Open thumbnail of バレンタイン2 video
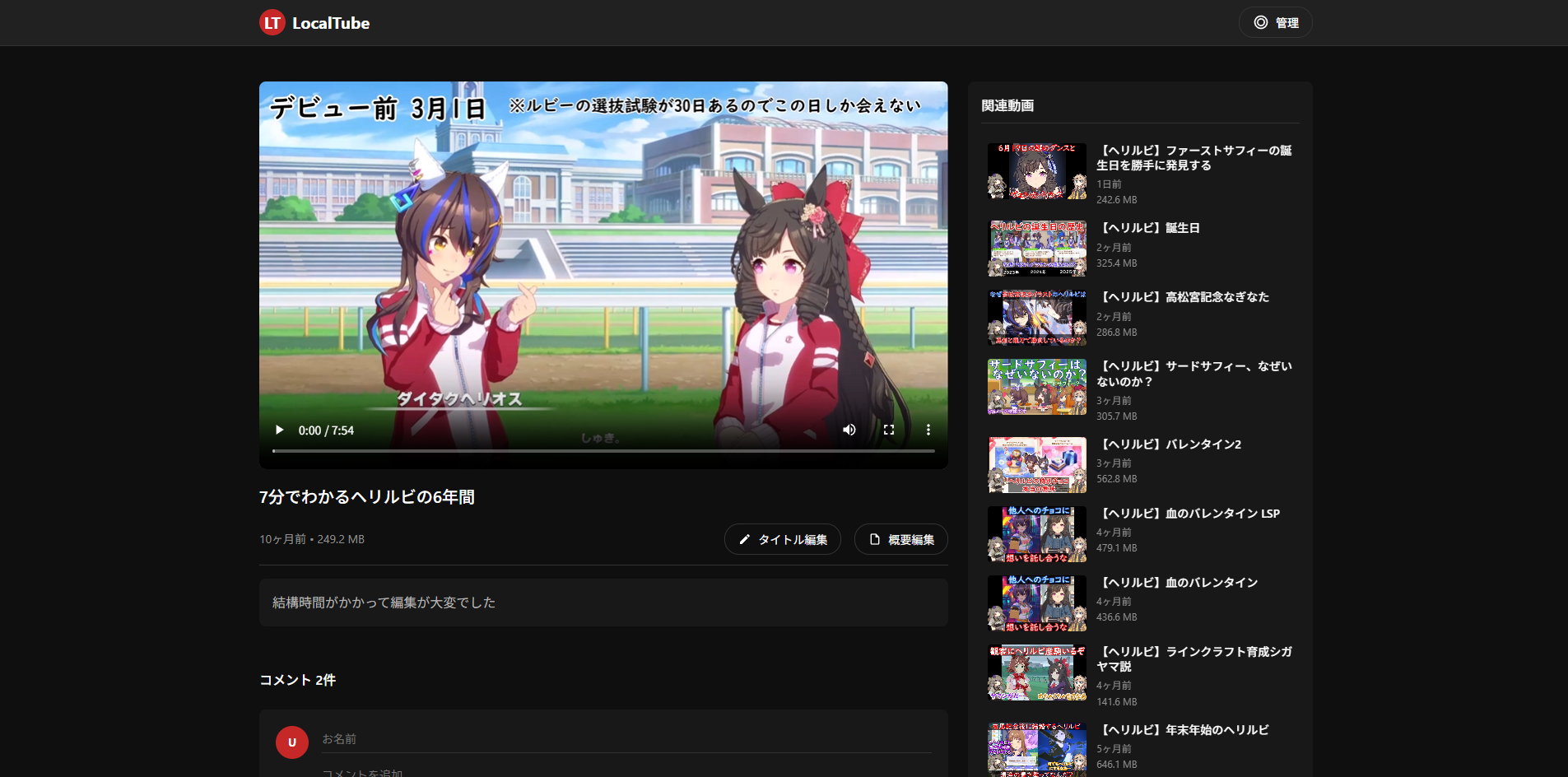Image resolution: width=1568 pixels, height=777 pixels. pyautogui.click(x=1037, y=465)
